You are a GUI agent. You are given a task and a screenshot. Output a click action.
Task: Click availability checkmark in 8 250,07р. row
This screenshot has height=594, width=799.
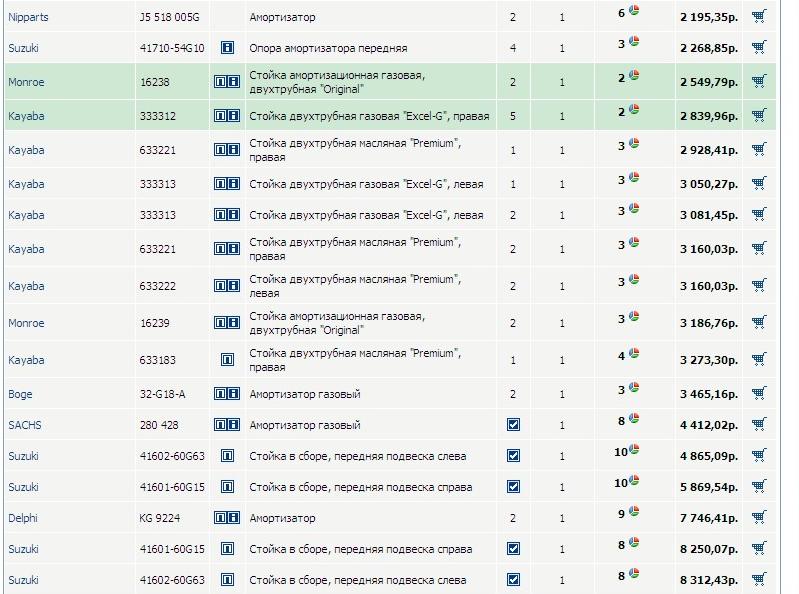[x=513, y=549]
